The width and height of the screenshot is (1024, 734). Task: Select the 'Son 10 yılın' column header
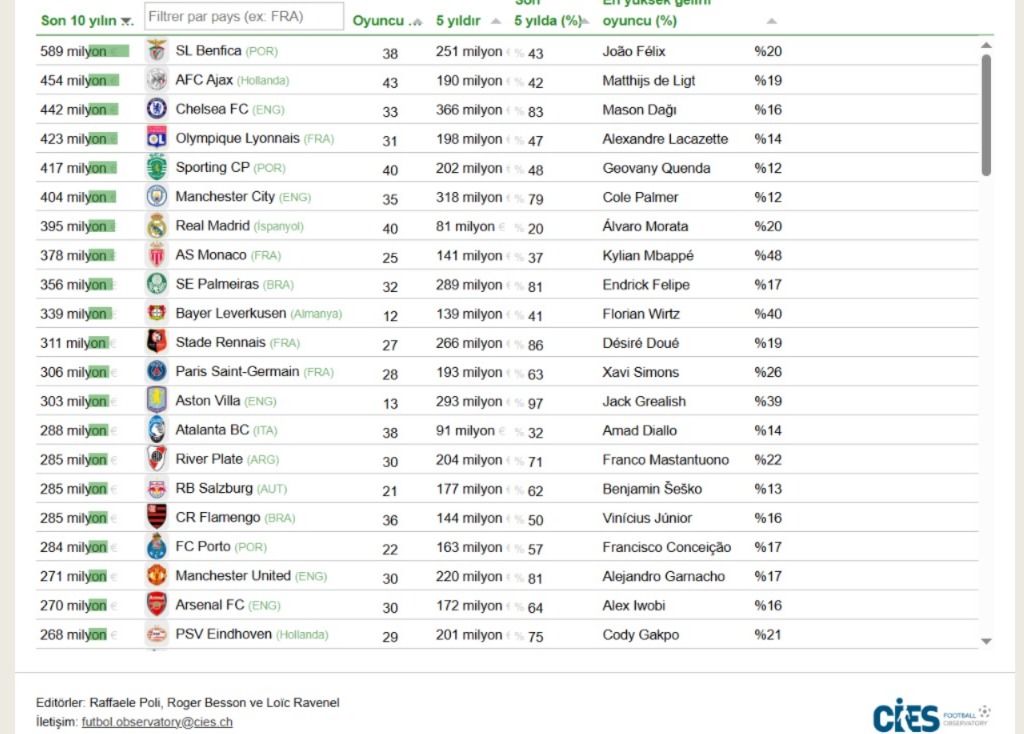(78, 20)
